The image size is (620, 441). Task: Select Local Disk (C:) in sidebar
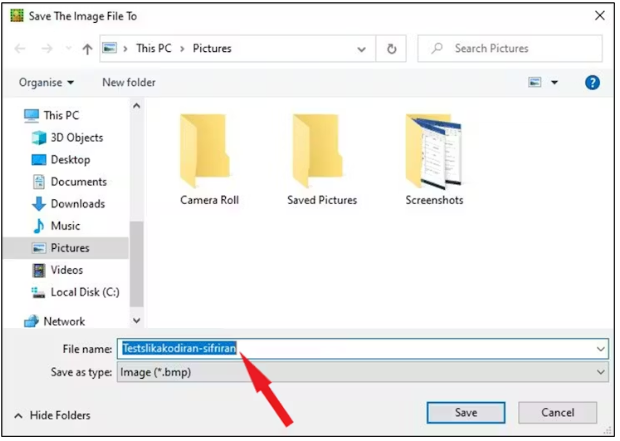pos(84,292)
